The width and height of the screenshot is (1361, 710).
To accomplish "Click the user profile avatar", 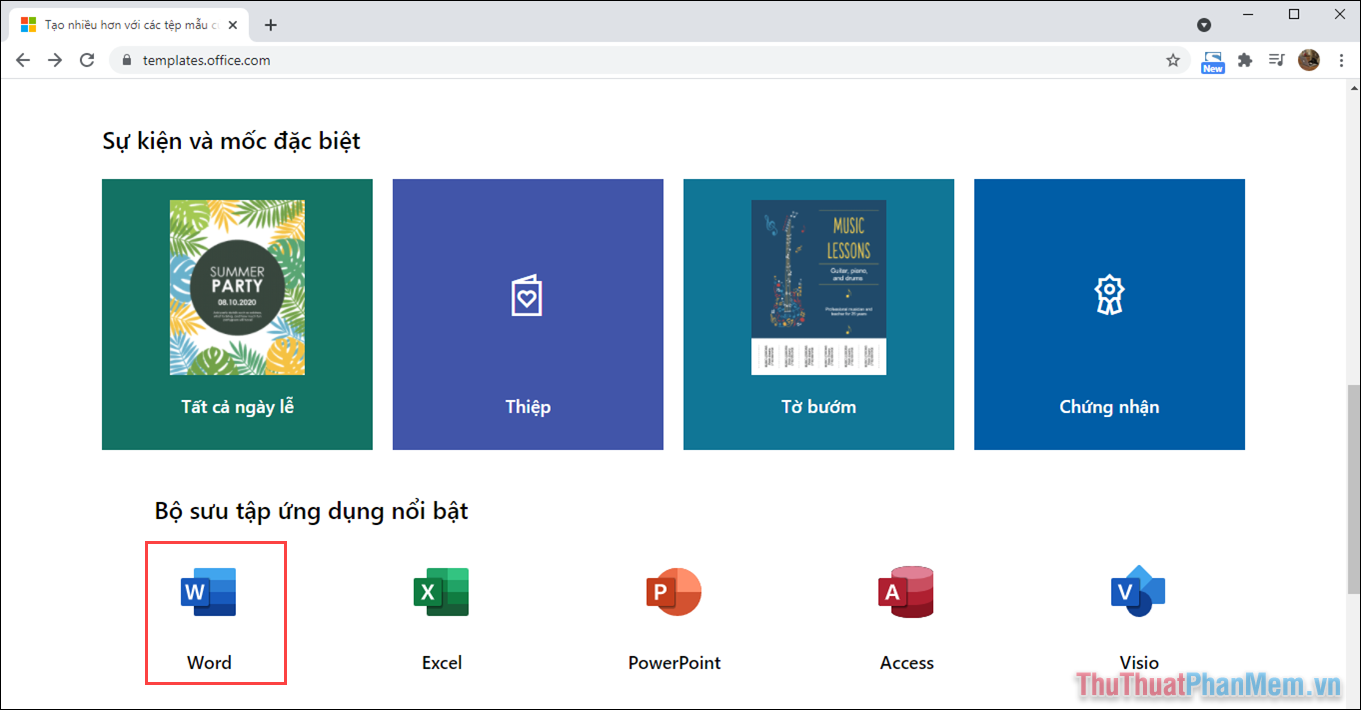I will (1309, 60).
